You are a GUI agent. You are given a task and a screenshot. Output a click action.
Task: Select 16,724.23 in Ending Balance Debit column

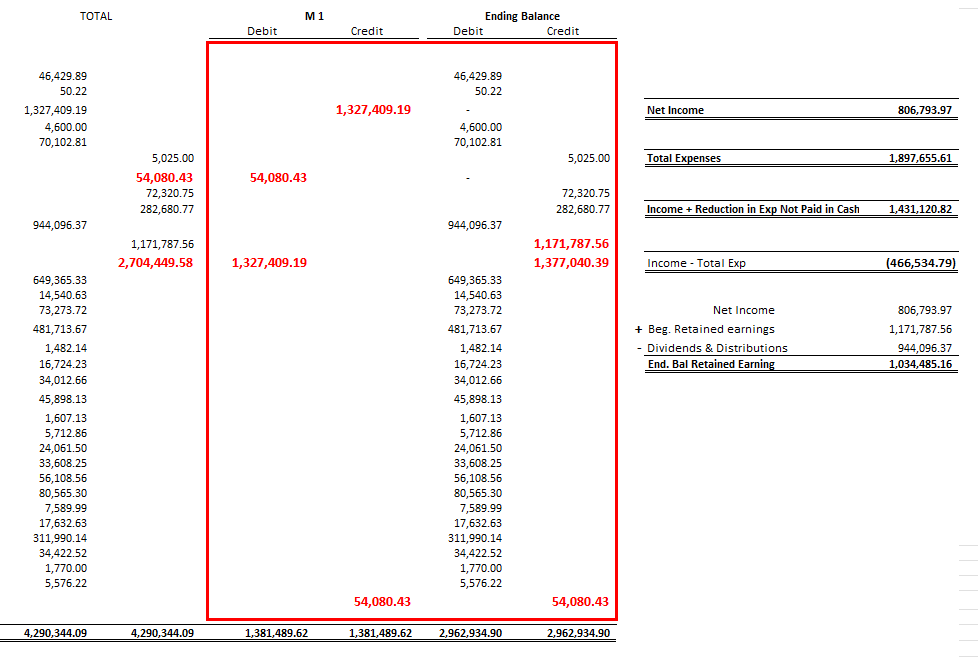(x=478, y=364)
